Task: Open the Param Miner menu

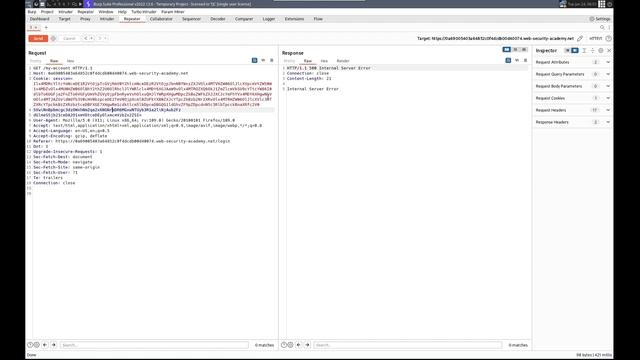Action: coord(173,12)
